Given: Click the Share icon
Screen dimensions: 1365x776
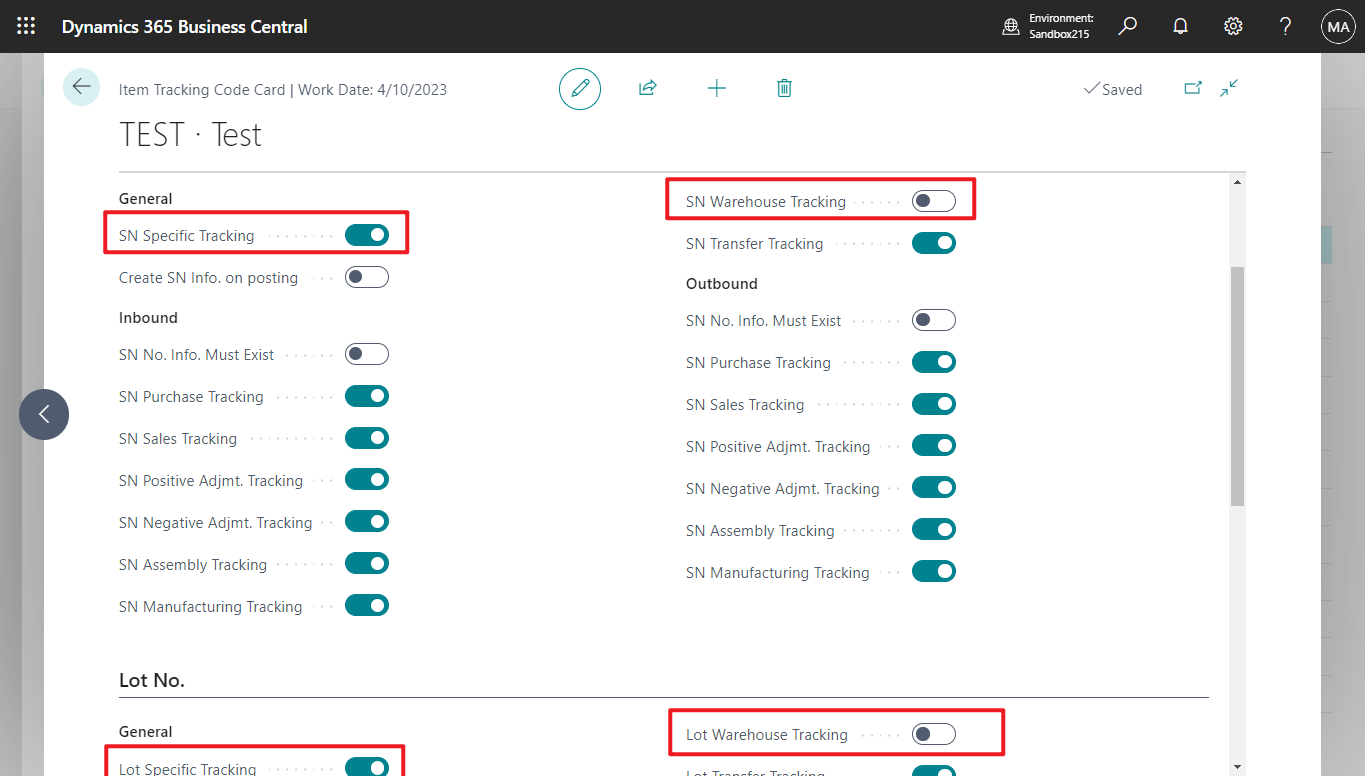Looking at the screenshot, I should click(647, 88).
